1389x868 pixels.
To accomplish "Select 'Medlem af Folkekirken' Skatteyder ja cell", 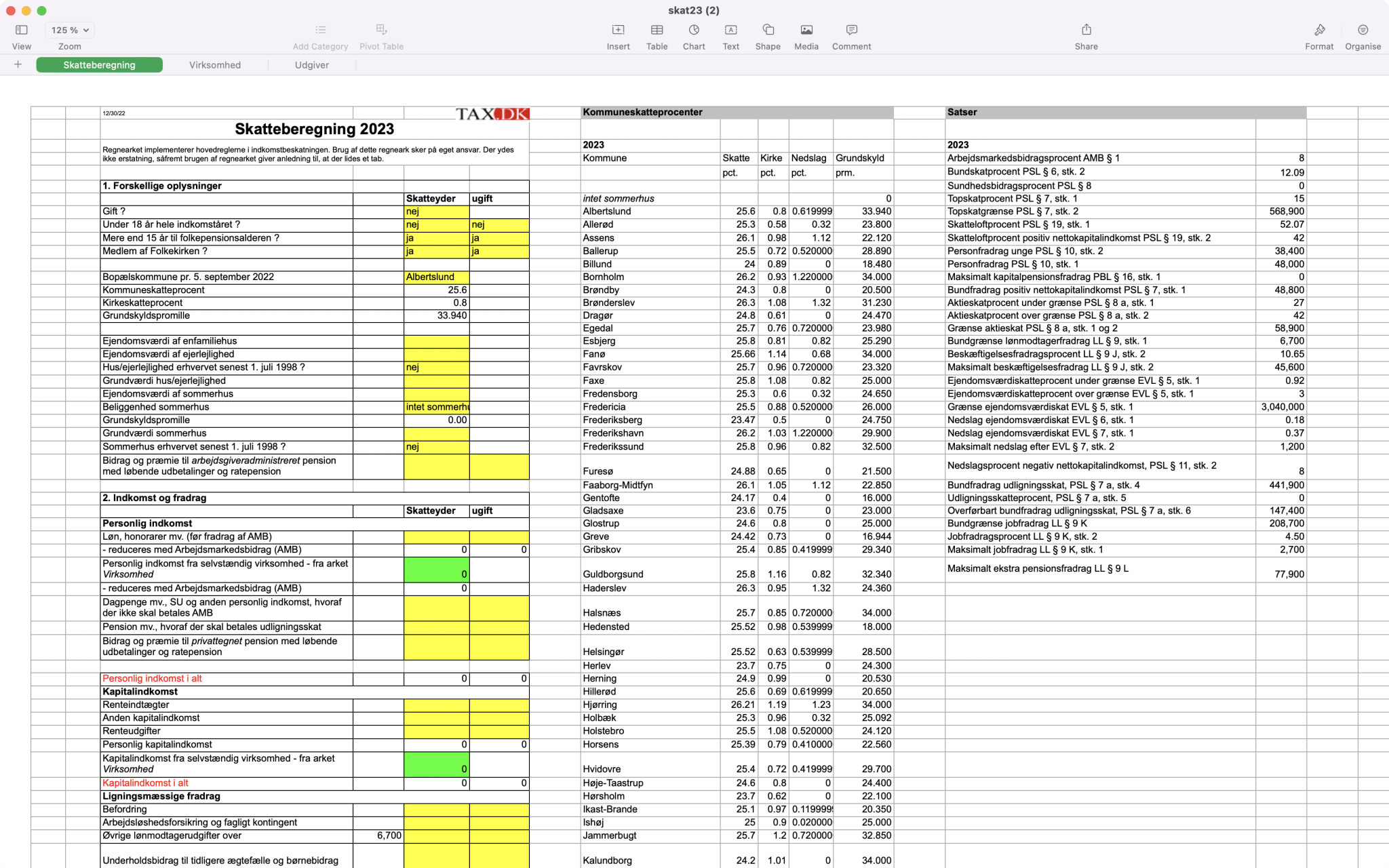I will point(436,251).
